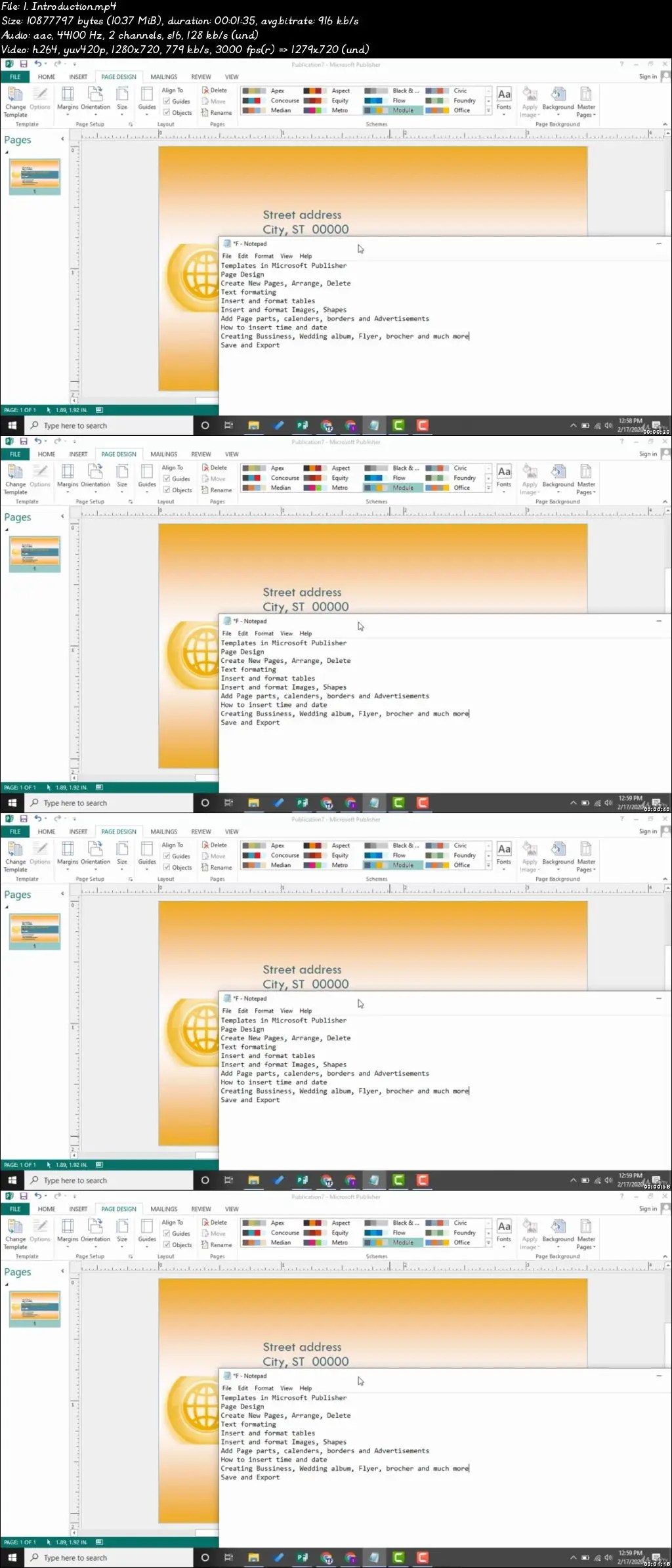The height and width of the screenshot is (1568, 672).
Task: Click Sign in link in 00:00:20 frame
Action: 648,77
